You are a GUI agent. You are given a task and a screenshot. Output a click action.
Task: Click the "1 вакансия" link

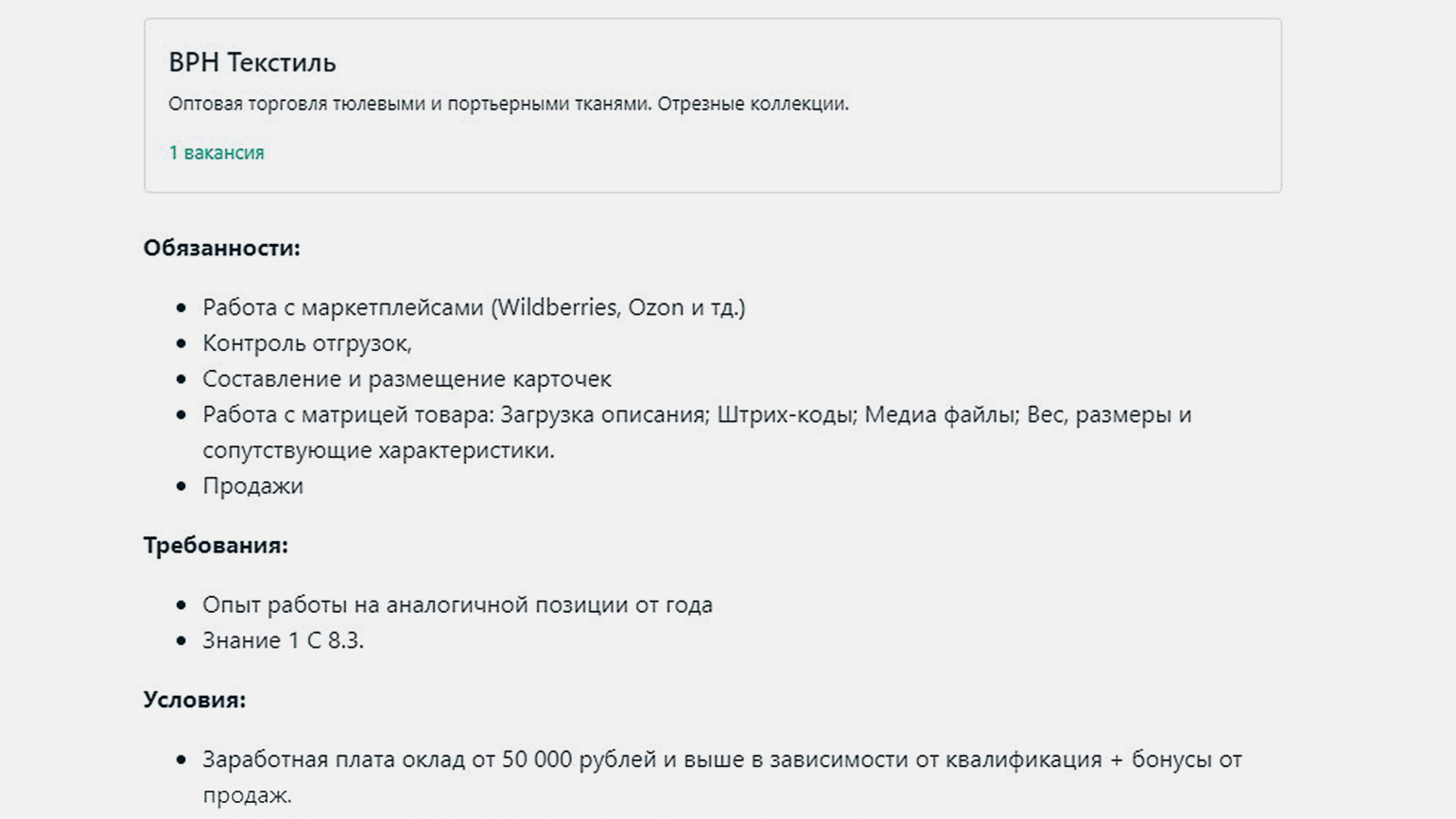click(x=217, y=152)
